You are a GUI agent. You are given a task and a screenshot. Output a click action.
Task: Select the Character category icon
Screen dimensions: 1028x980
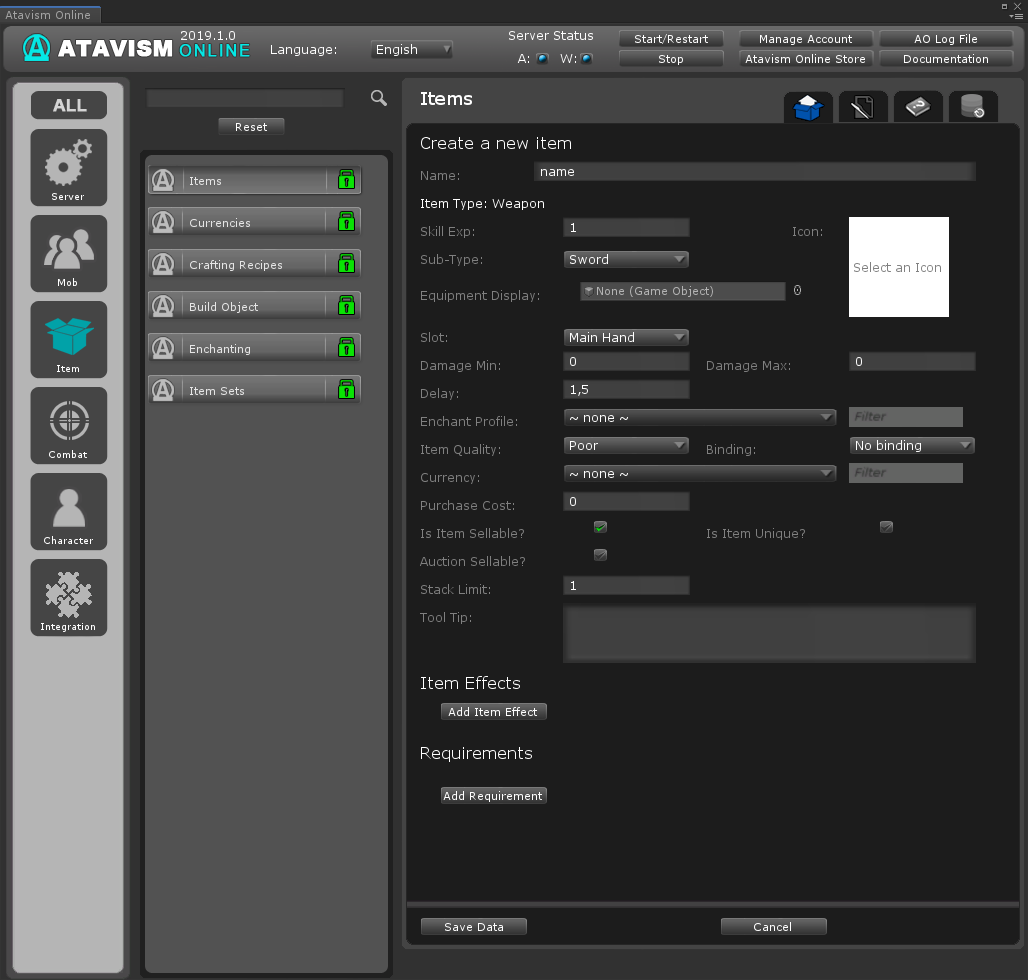coord(68,510)
